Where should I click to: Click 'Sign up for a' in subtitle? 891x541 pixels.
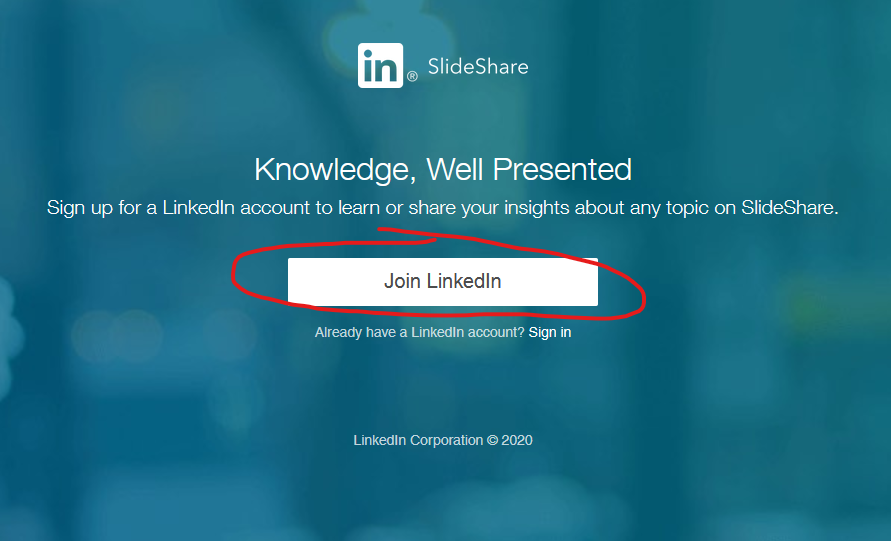pos(102,207)
